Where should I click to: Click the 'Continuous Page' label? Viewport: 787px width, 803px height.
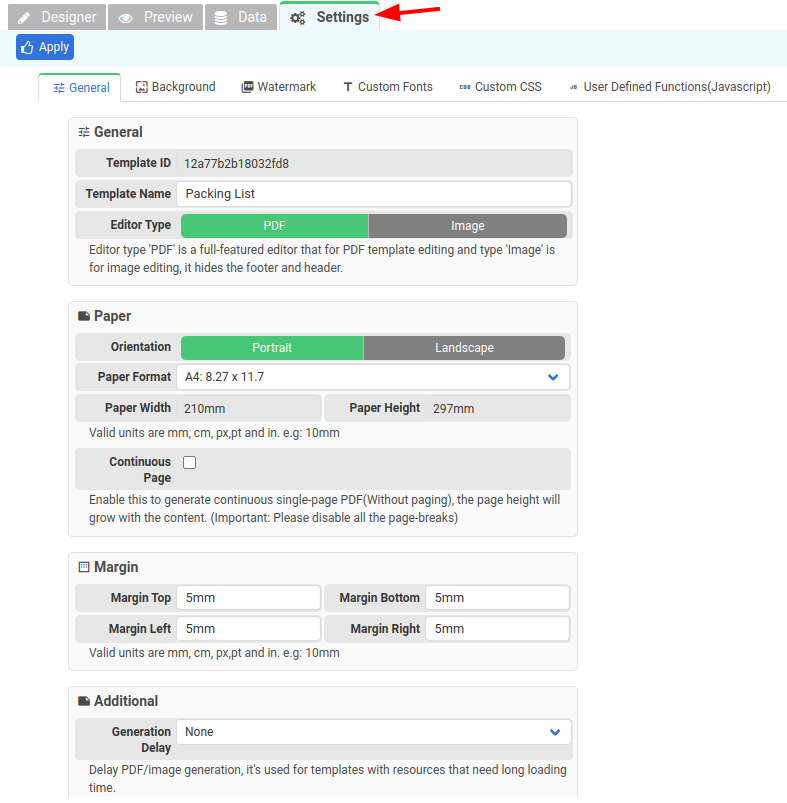pyautogui.click(x=140, y=470)
